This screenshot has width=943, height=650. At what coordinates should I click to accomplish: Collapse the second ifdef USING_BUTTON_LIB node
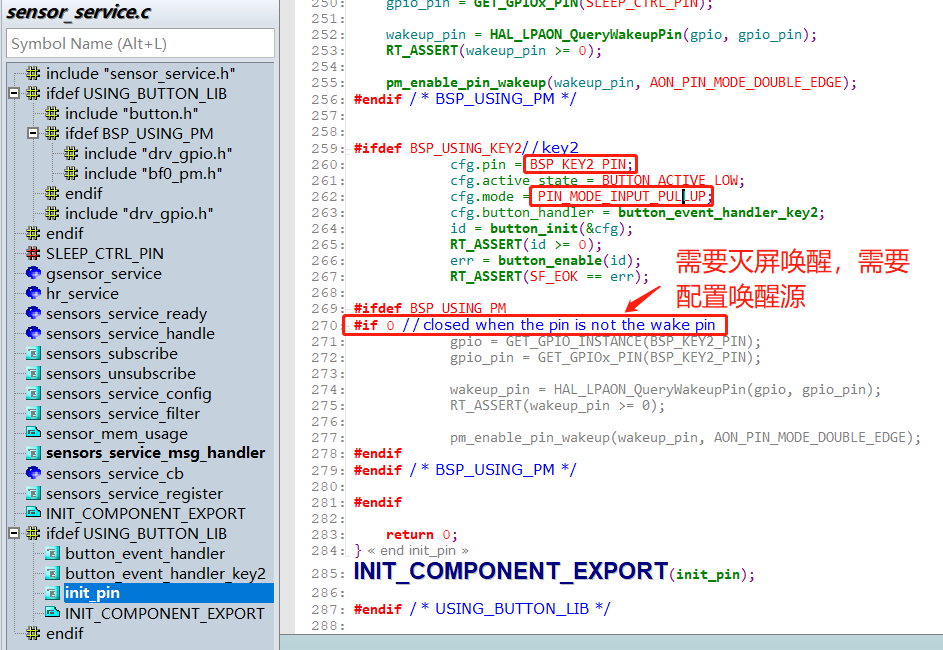(x=14, y=533)
